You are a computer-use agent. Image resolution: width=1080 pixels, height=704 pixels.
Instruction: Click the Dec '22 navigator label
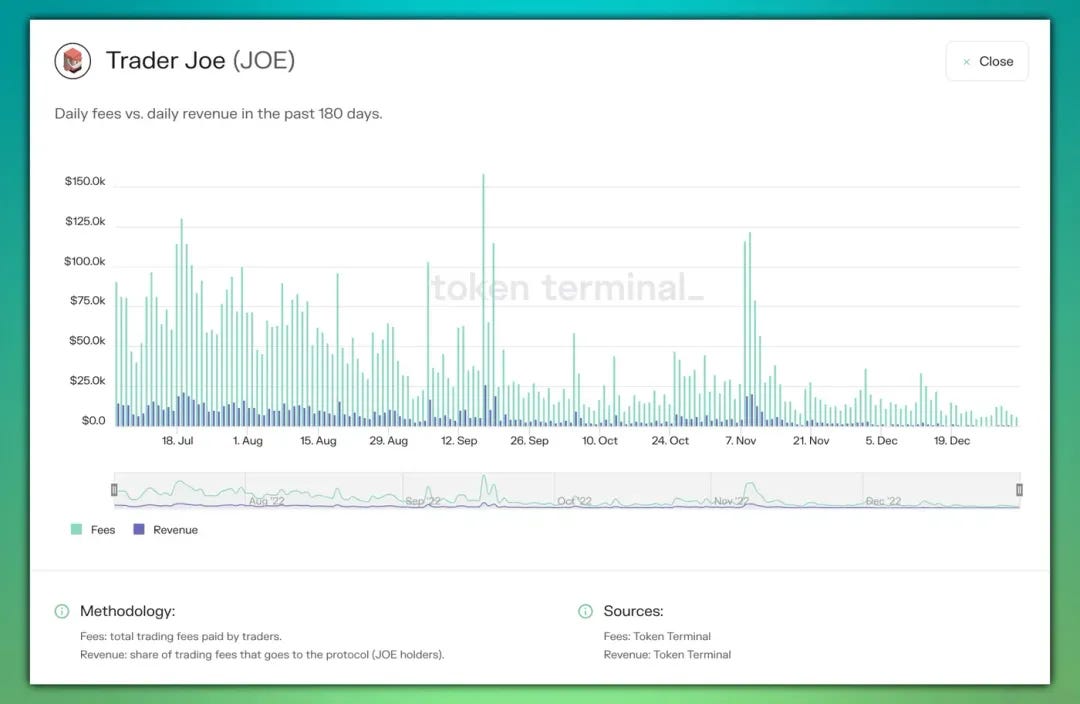[883, 501]
